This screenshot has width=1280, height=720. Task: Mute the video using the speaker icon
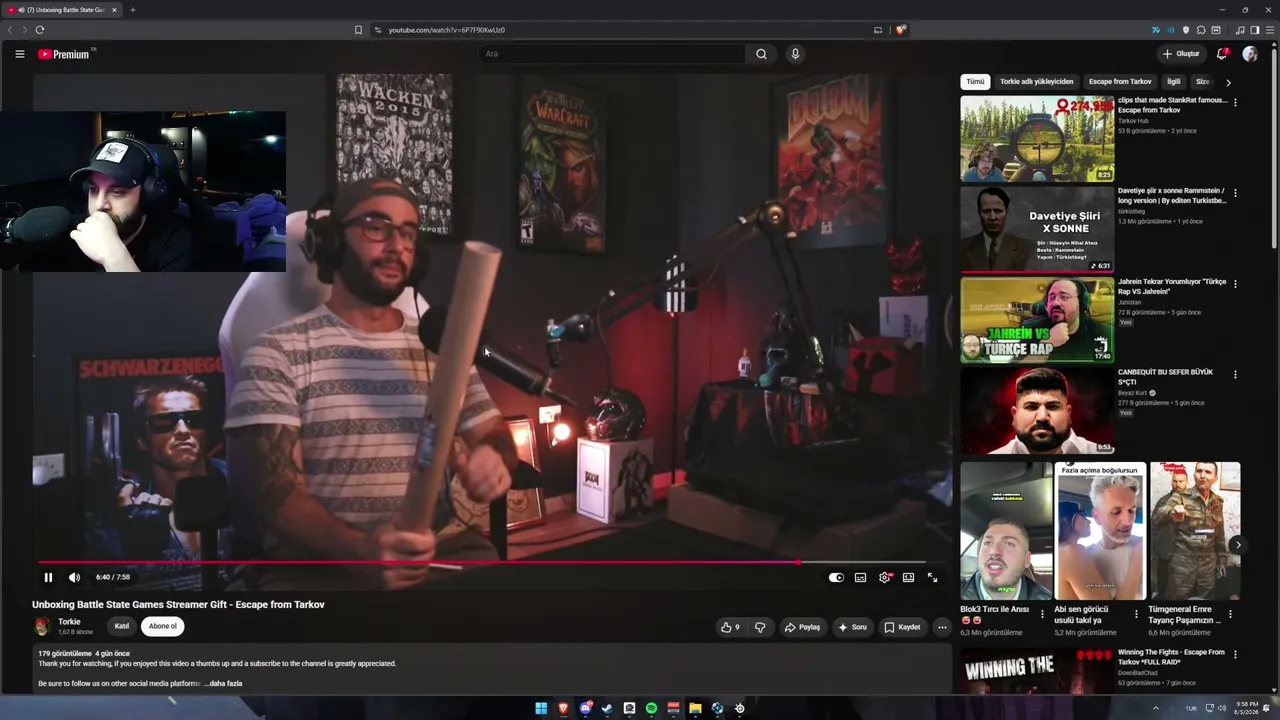(74, 577)
